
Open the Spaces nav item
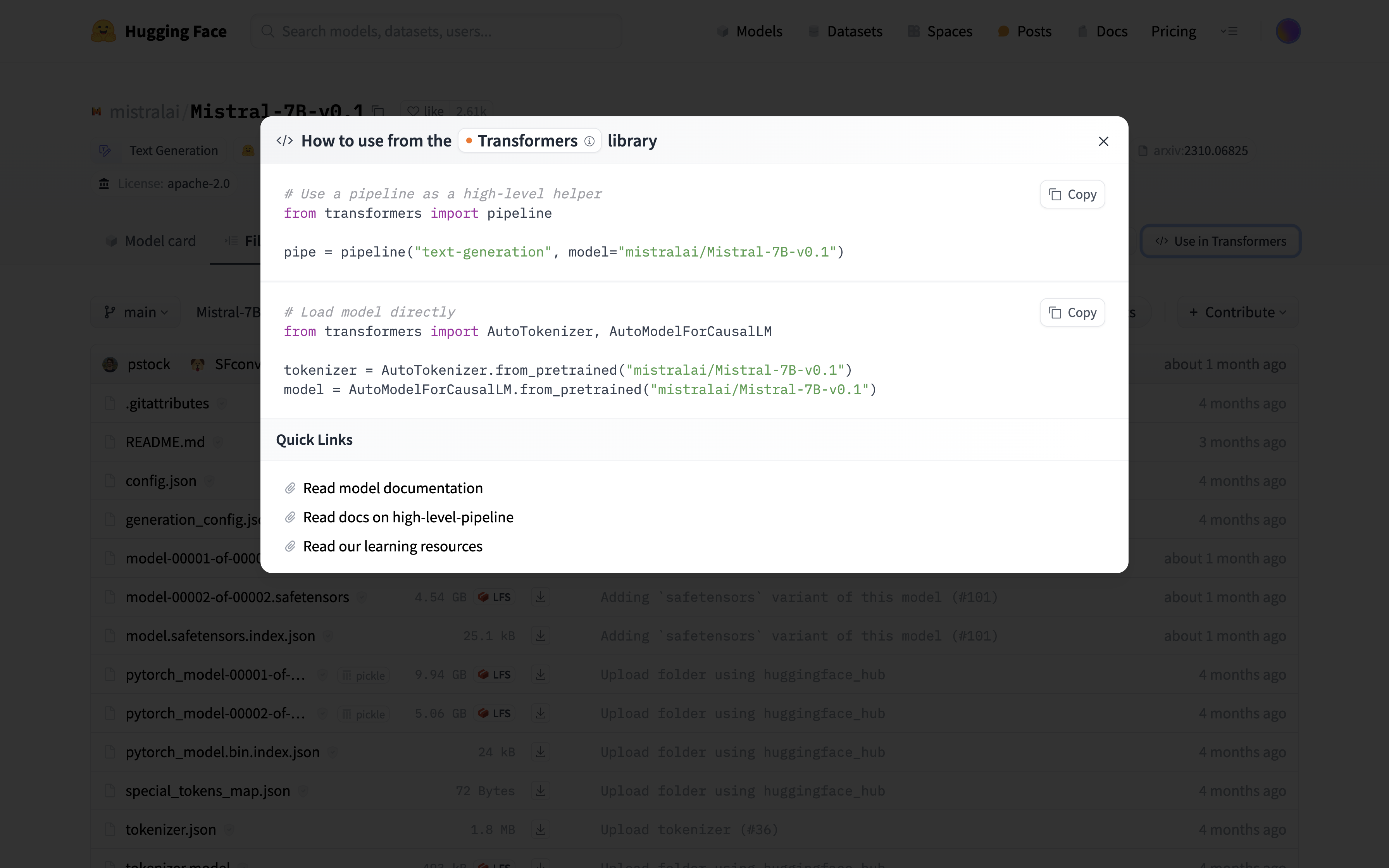[x=939, y=31]
